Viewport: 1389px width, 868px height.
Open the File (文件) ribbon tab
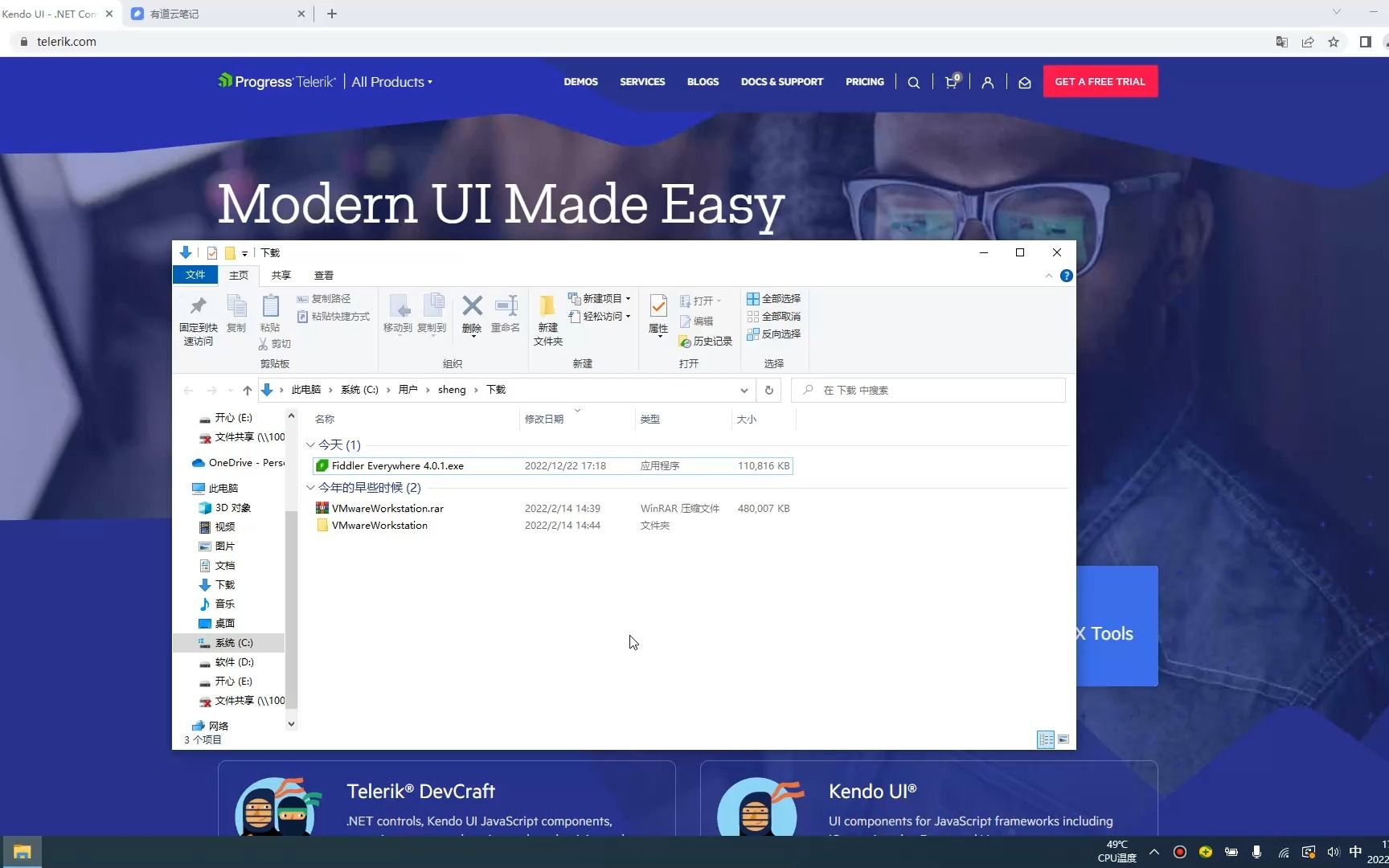pyautogui.click(x=195, y=275)
